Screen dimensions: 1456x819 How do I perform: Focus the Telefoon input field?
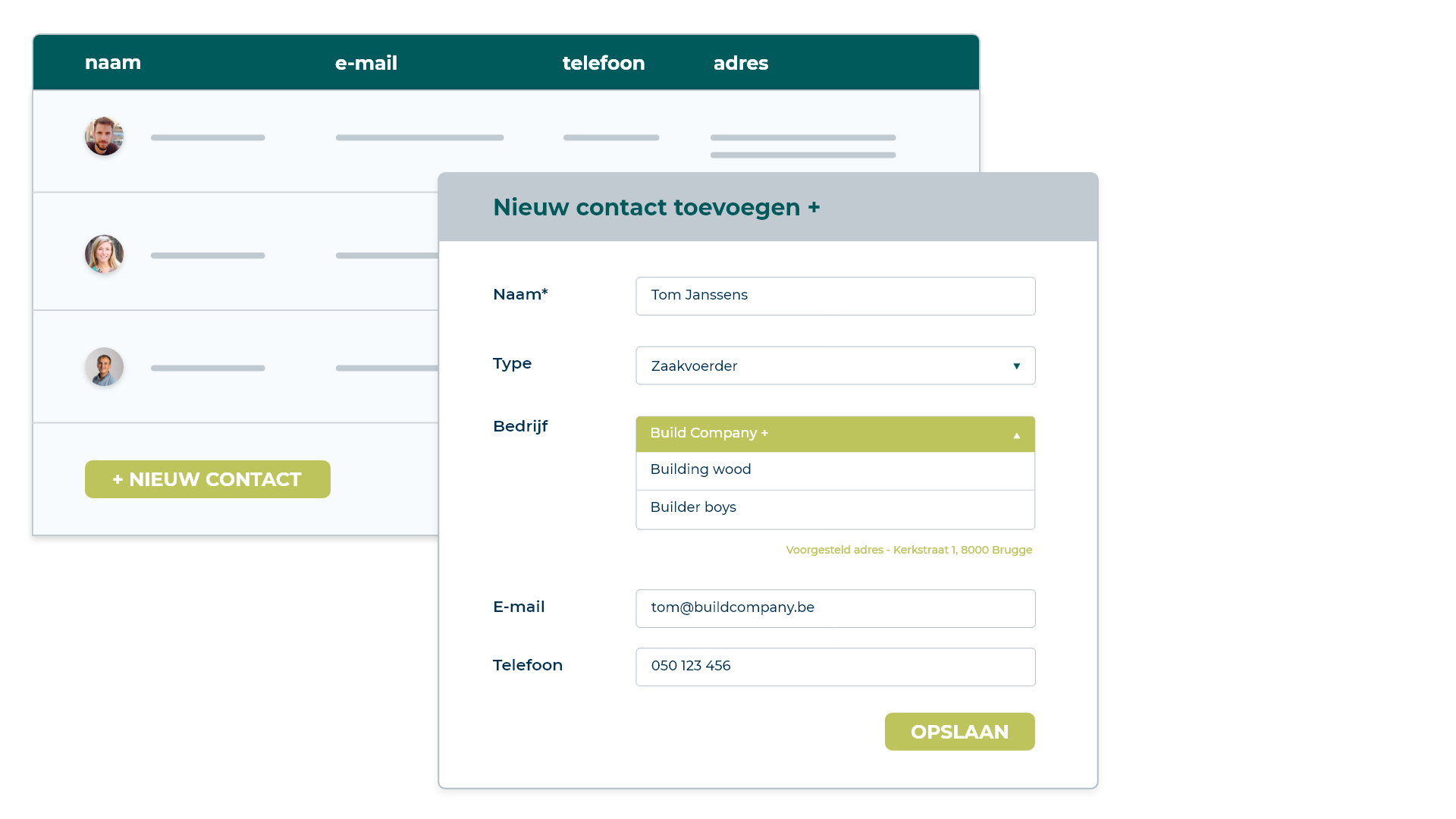(835, 667)
